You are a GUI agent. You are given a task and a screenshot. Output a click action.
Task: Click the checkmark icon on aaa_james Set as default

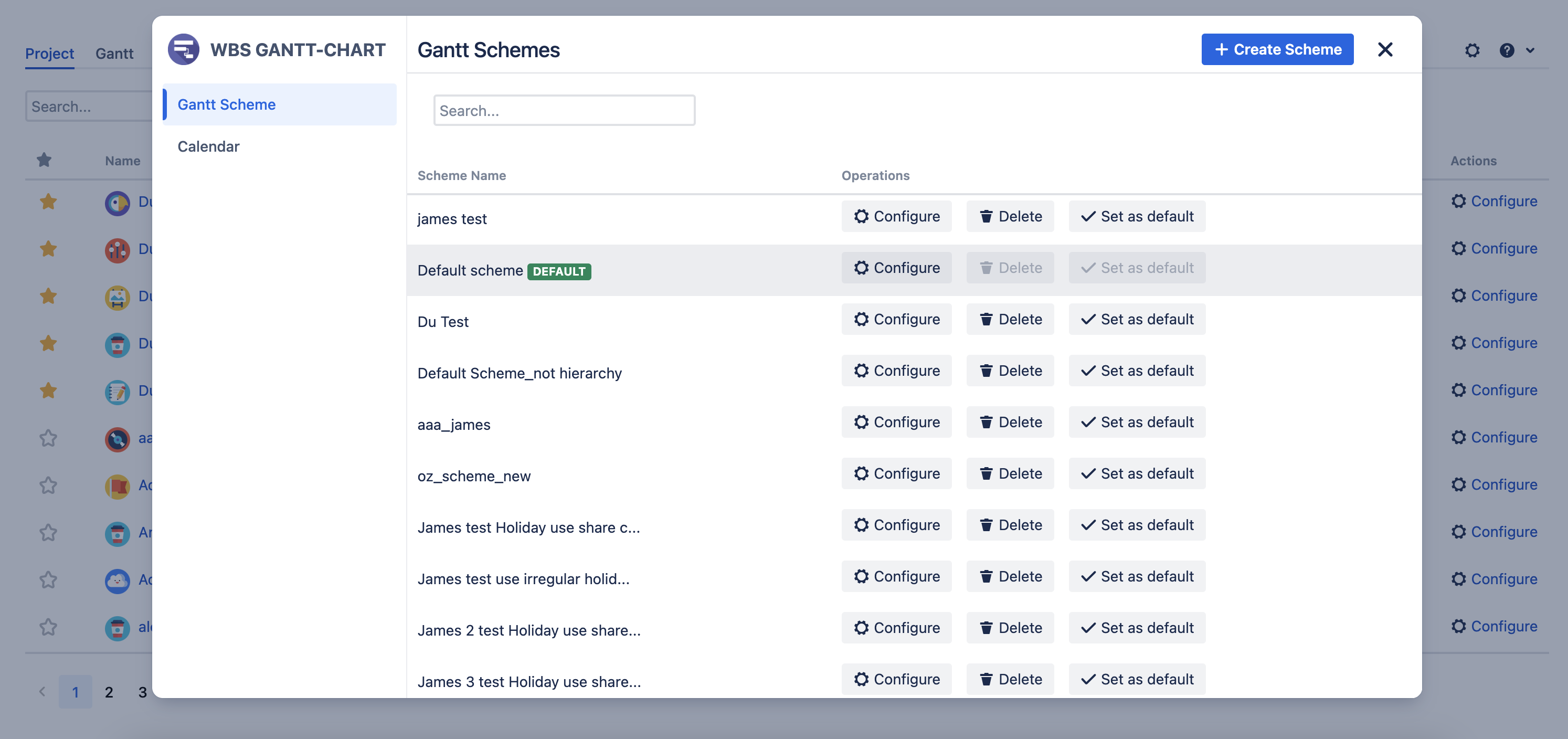(1088, 422)
